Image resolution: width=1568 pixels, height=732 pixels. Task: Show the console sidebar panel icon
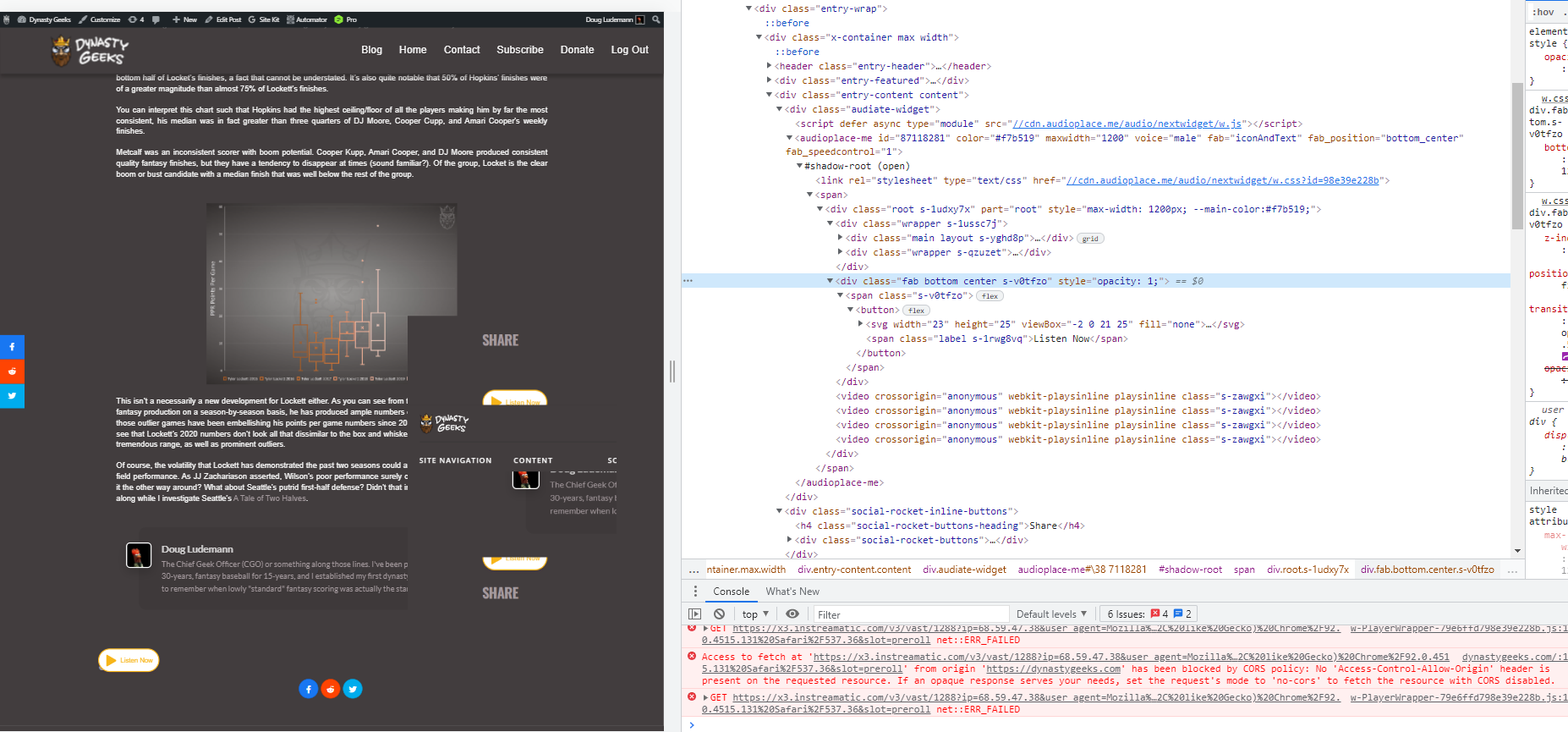pyautogui.click(x=695, y=614)
